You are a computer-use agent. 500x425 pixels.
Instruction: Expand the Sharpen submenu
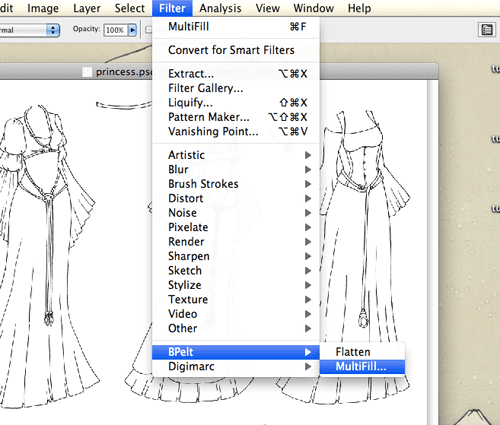click(x=236, y=256)
